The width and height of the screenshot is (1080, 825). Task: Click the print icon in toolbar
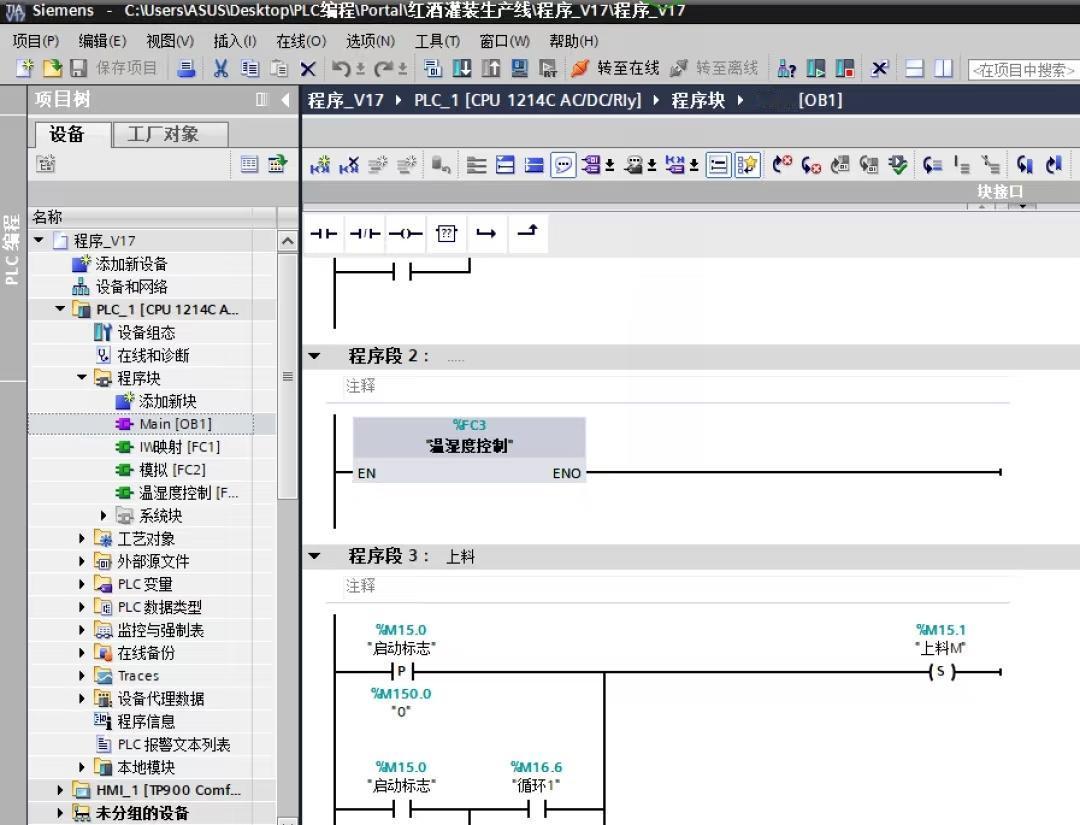[186, 68]
